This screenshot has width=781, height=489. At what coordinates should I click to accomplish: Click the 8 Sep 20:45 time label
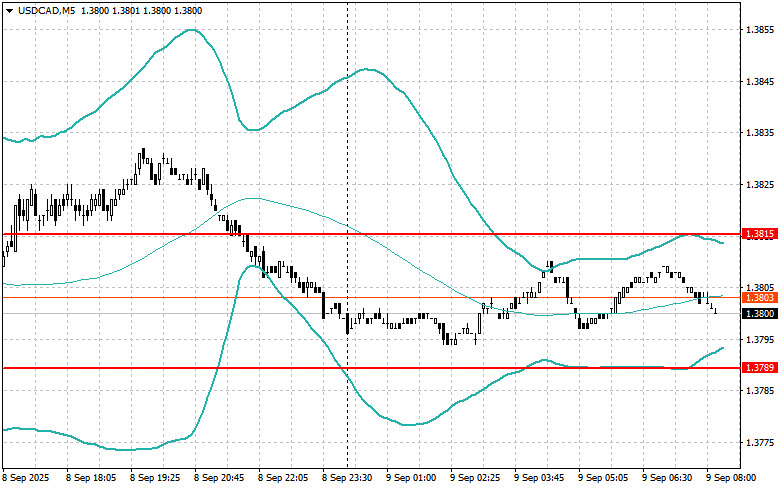219,478
